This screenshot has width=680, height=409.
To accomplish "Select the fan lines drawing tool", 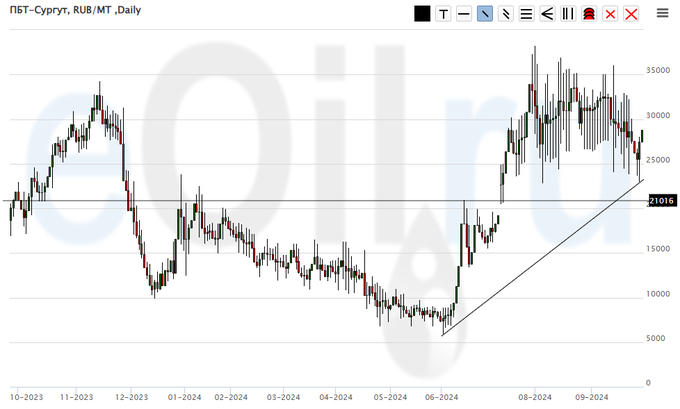I will [547, 14].
